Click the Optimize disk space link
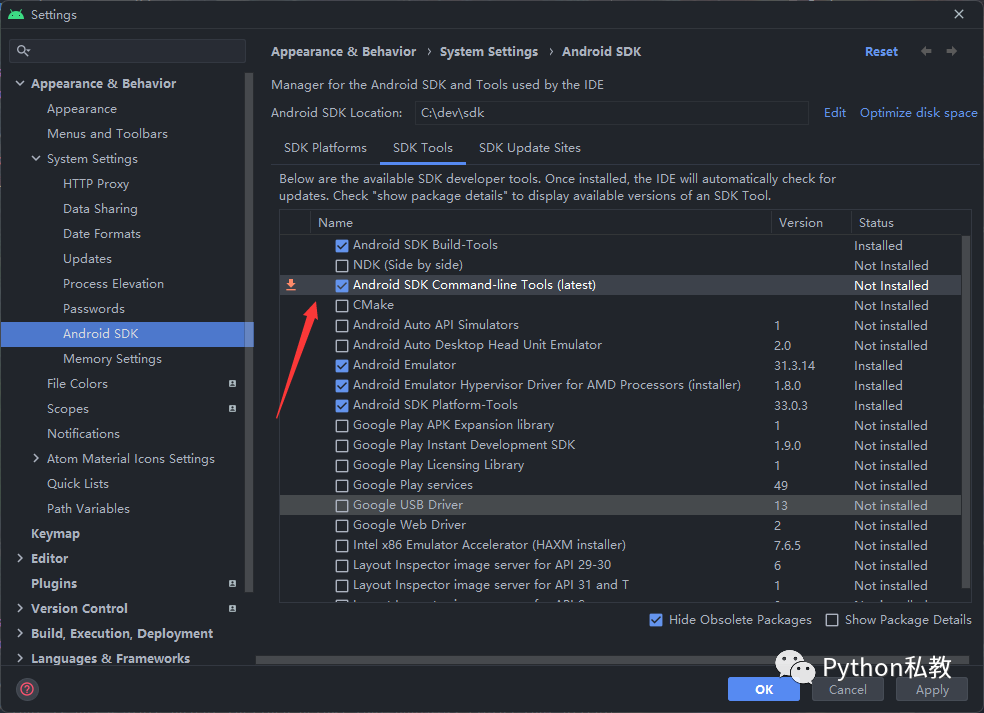 click(x=919, y=112)
